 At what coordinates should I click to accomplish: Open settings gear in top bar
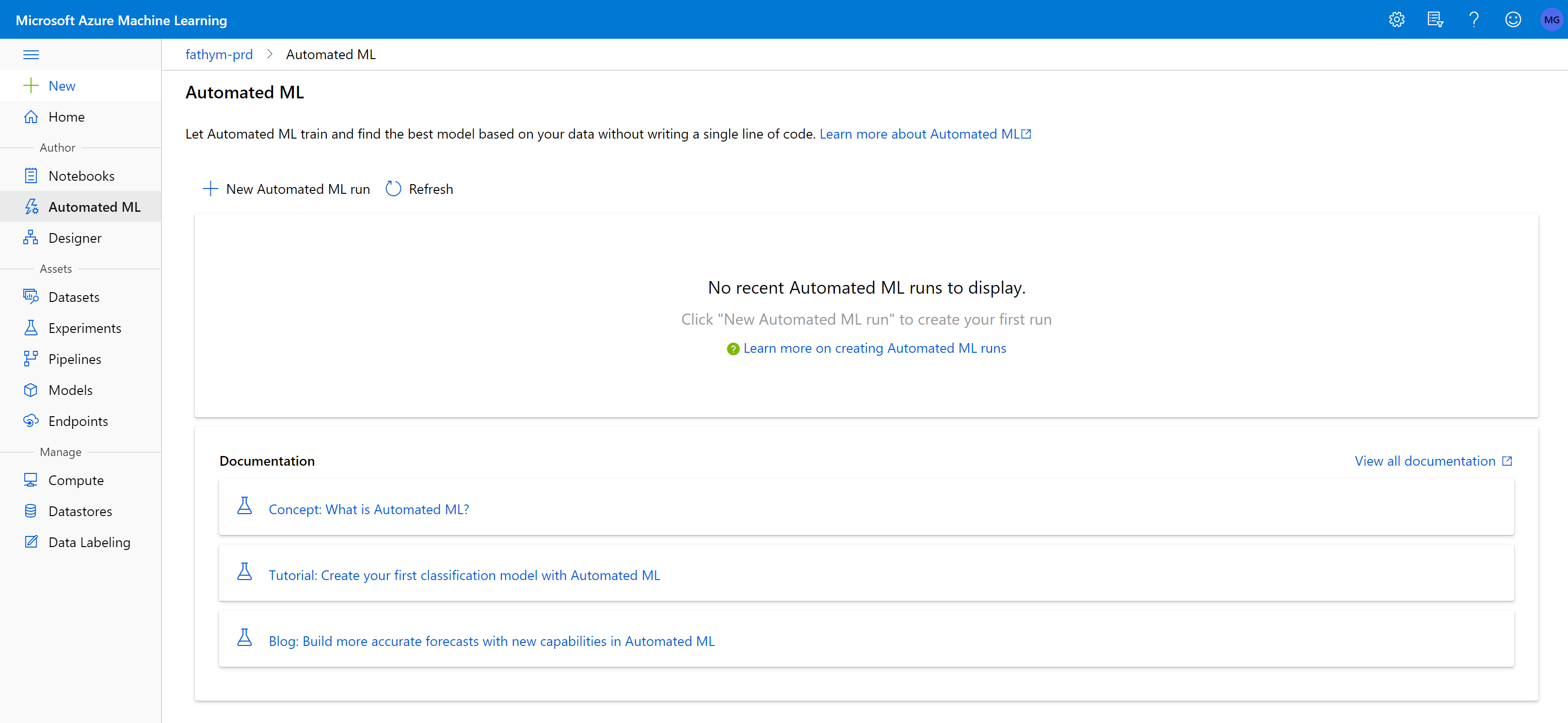coord(1396,19)
